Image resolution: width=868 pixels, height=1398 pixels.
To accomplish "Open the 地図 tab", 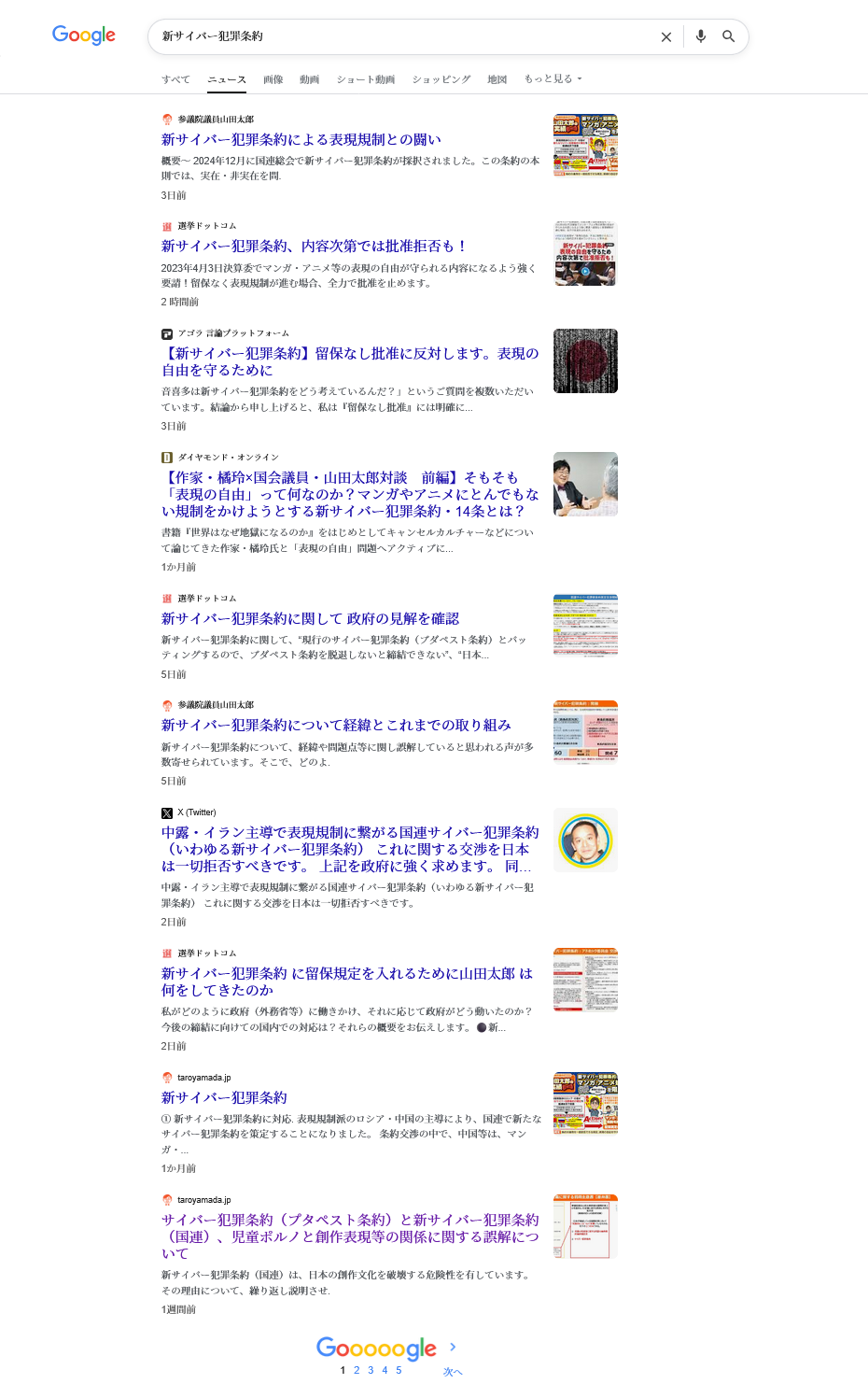I will pyautogui.click(x=497, y=79).
